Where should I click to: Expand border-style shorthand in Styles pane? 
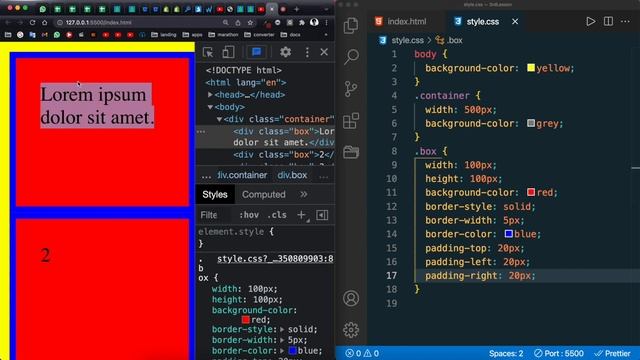click(282, 329)
